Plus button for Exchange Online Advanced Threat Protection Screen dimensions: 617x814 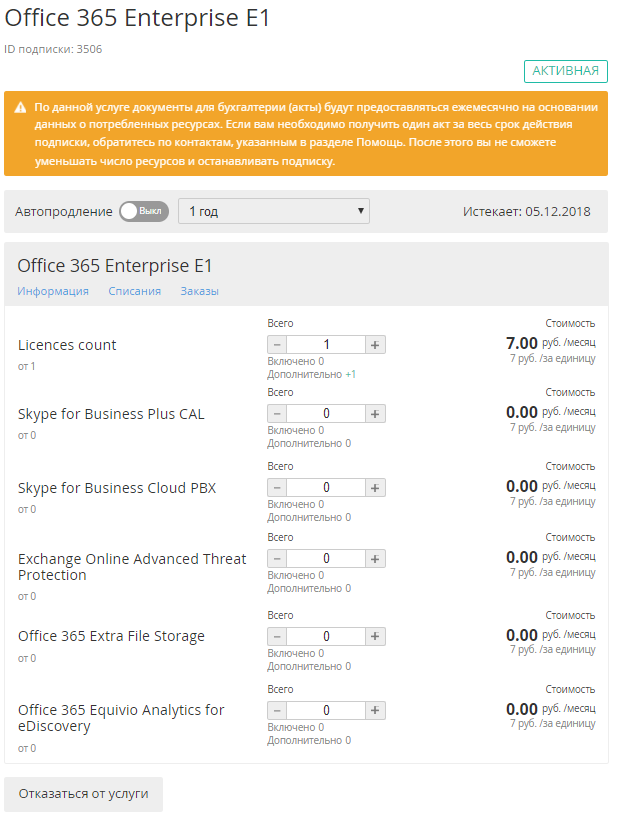point(375,559)
